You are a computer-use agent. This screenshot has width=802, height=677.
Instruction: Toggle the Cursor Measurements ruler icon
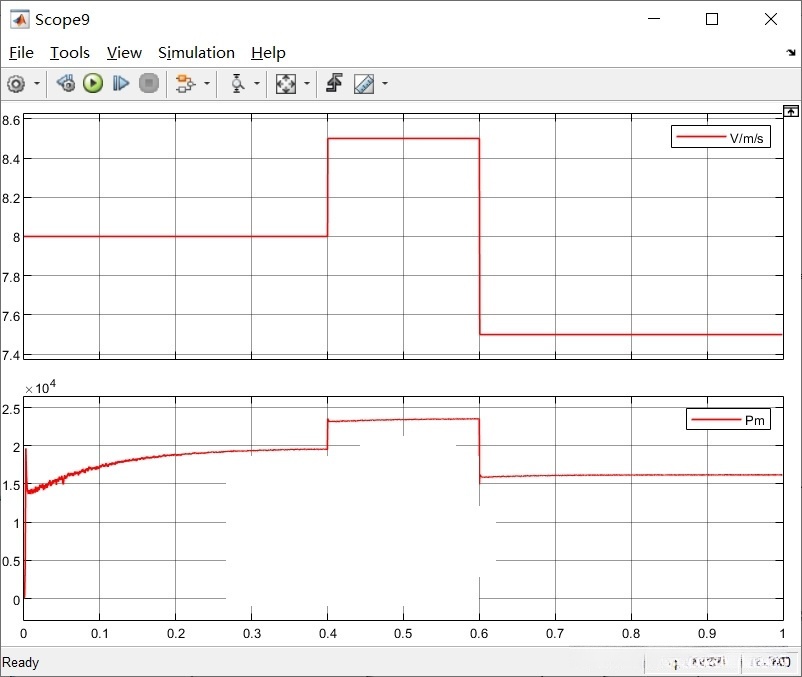[363, 84]
